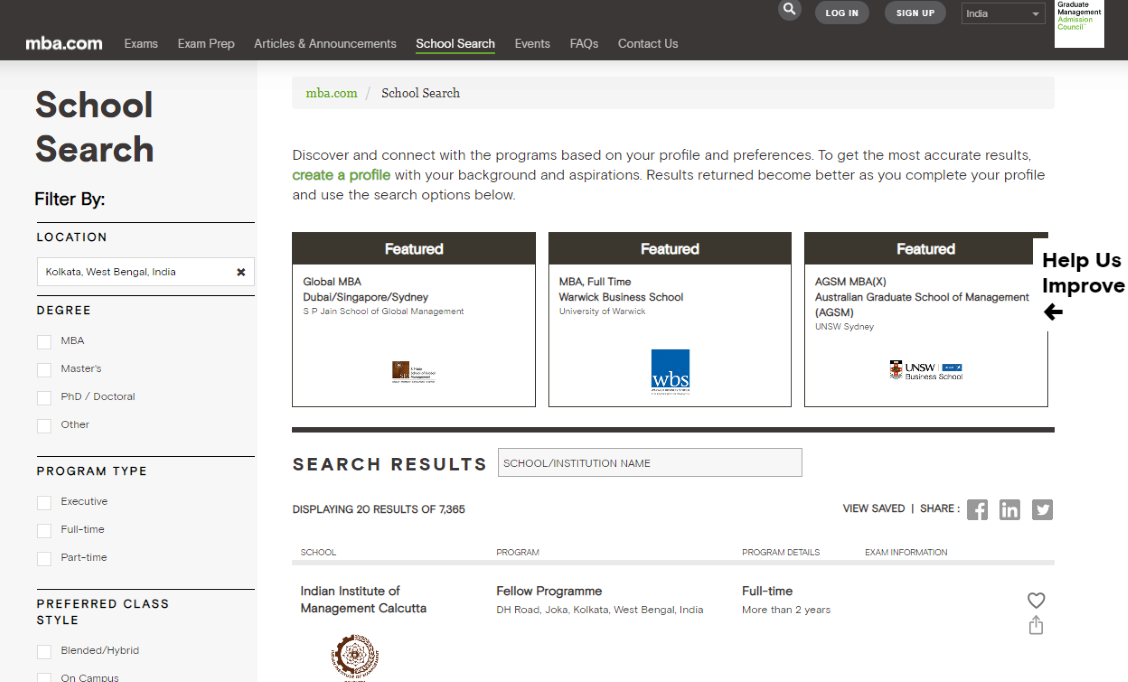The width and height of the screenshot is (1128, 682).
Task: Focus the School/Institution Name search box
Action: pos(650,463)
